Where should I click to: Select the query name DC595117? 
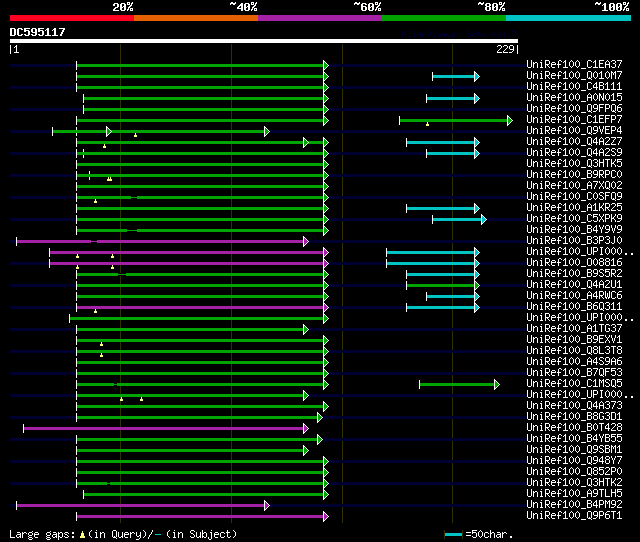tap(37, 32)
